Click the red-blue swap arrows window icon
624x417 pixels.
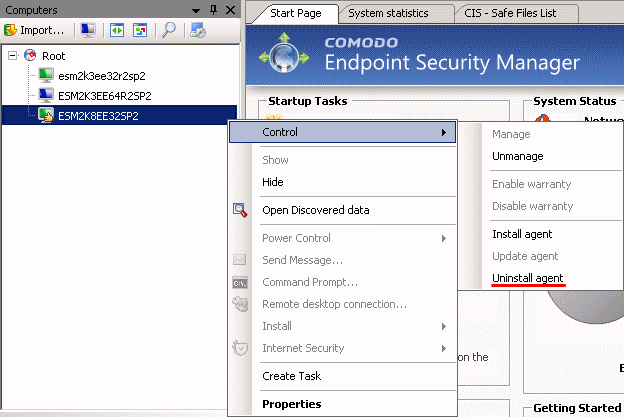(140, 30)
